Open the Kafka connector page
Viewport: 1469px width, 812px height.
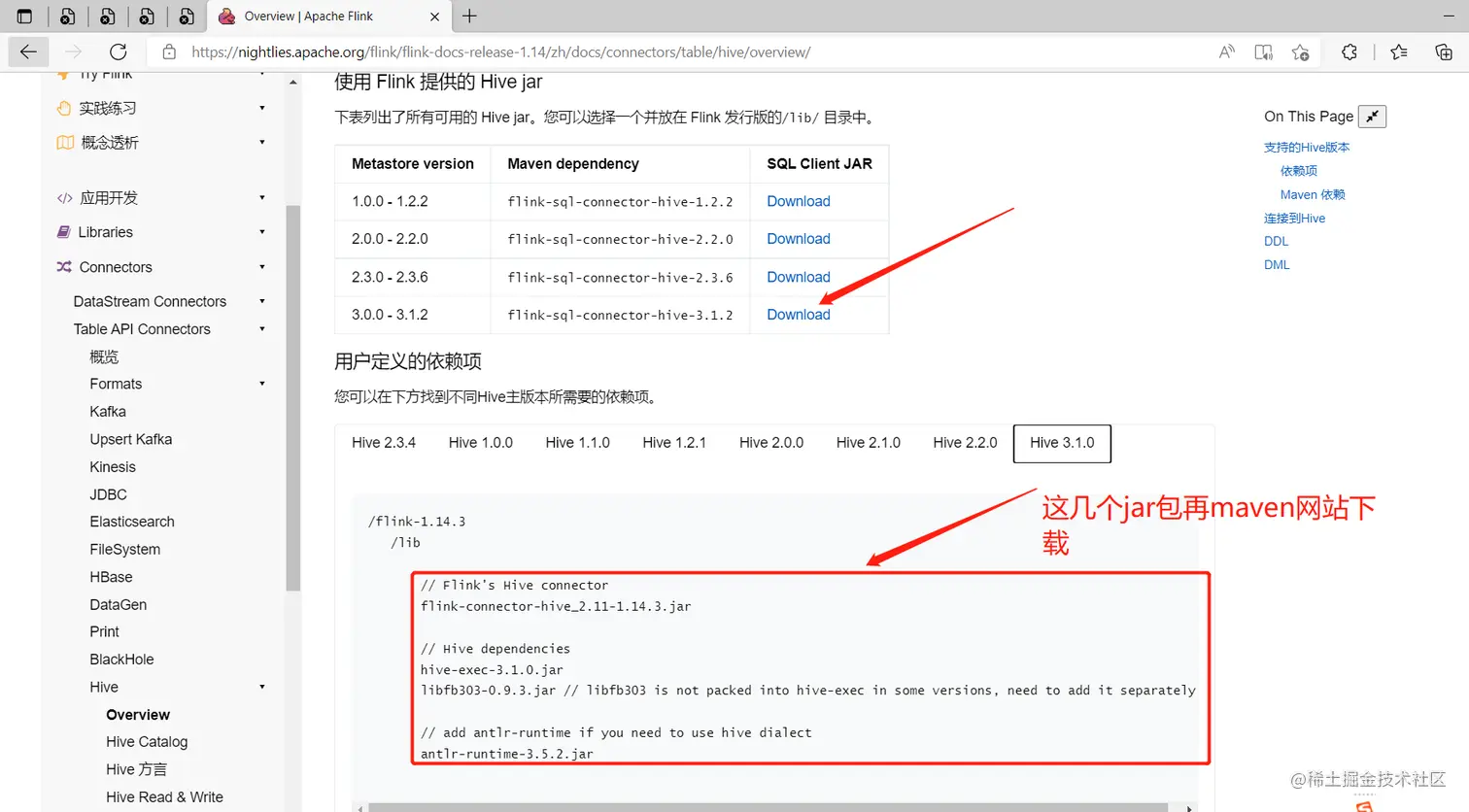click(x=108, y=412)
